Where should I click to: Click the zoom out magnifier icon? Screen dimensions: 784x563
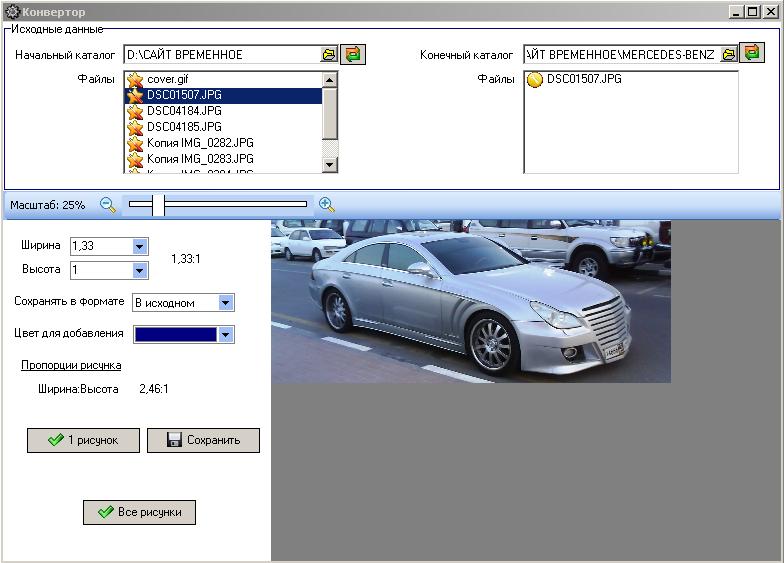coord(108,204)
